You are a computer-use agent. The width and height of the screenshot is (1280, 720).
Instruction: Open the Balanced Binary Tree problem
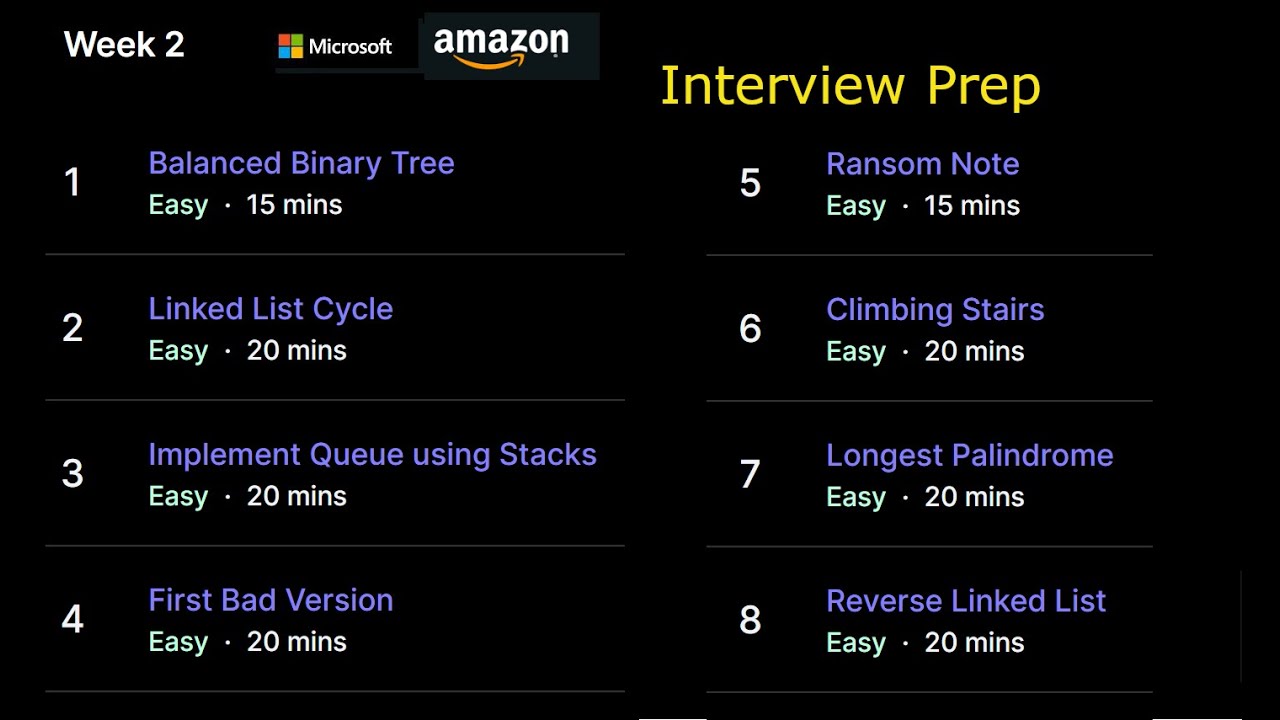301,163
